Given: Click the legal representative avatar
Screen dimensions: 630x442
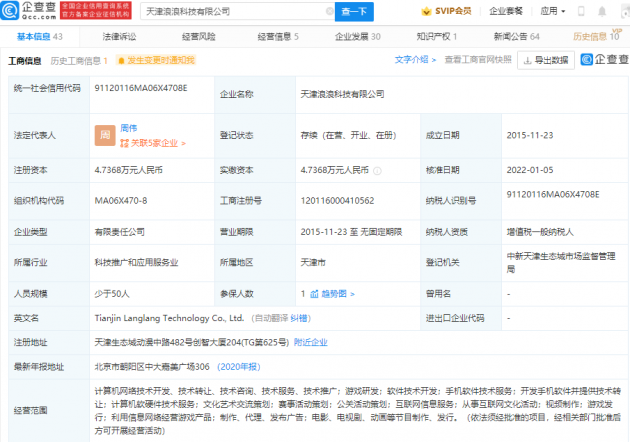Looking at the screenshot, I should pyautogui.click(x=103, y=135).
